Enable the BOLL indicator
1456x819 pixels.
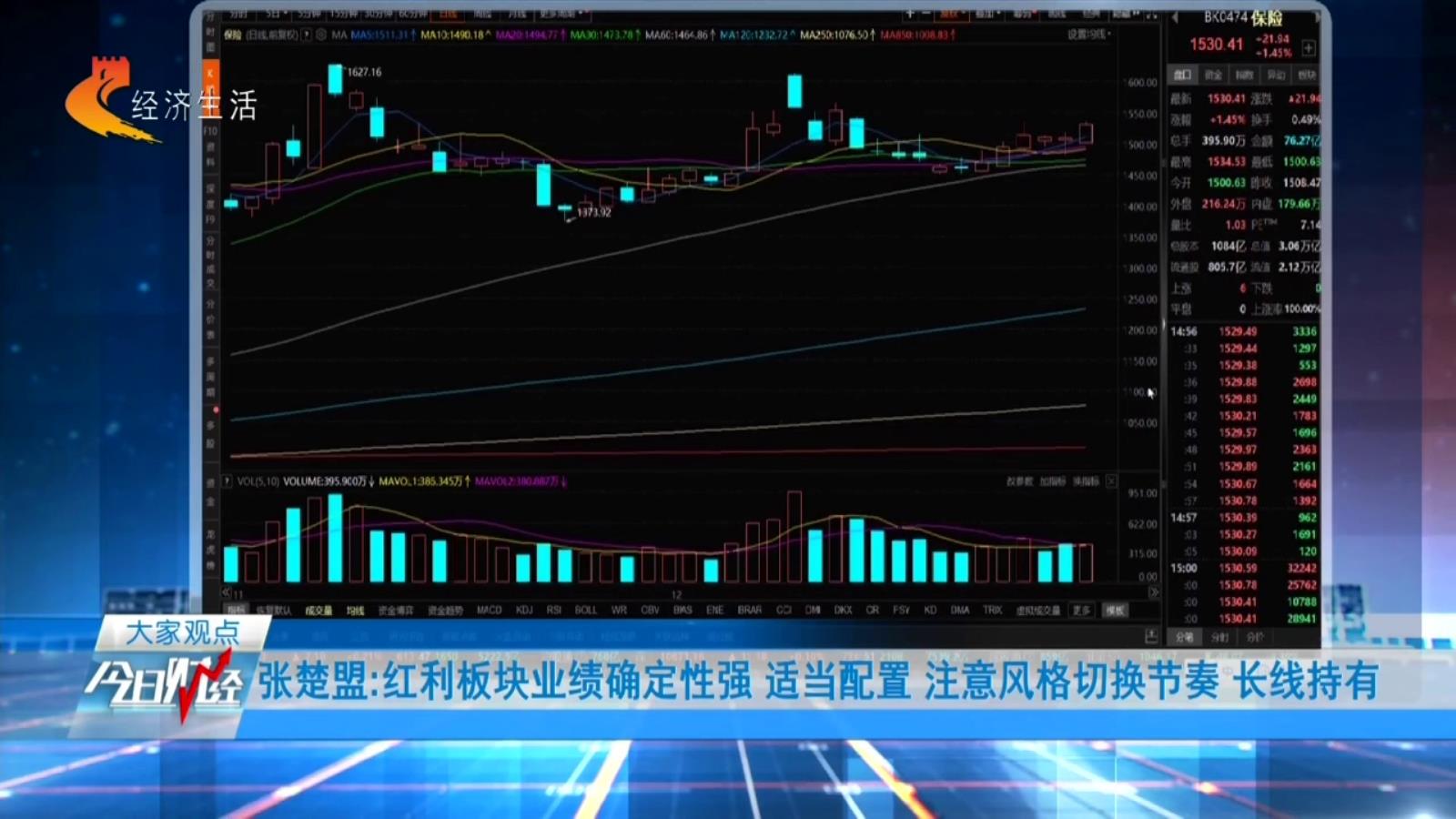(x=585, y=611)
